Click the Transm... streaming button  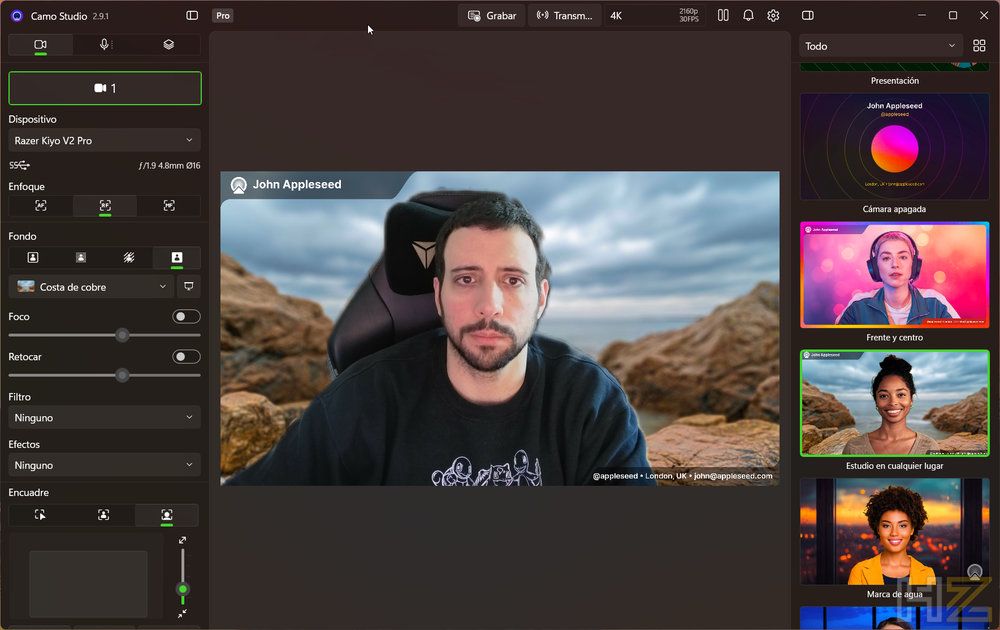[x=564, y=16]
